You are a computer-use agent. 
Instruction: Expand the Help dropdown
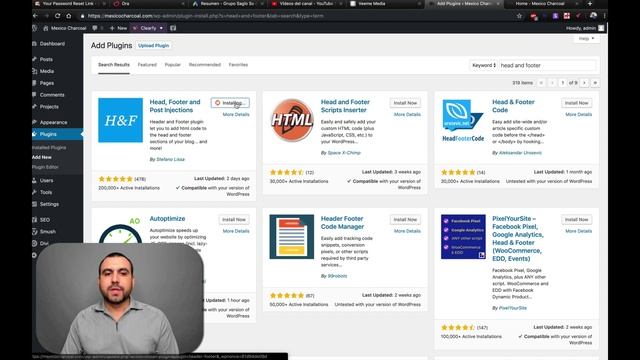587,38
